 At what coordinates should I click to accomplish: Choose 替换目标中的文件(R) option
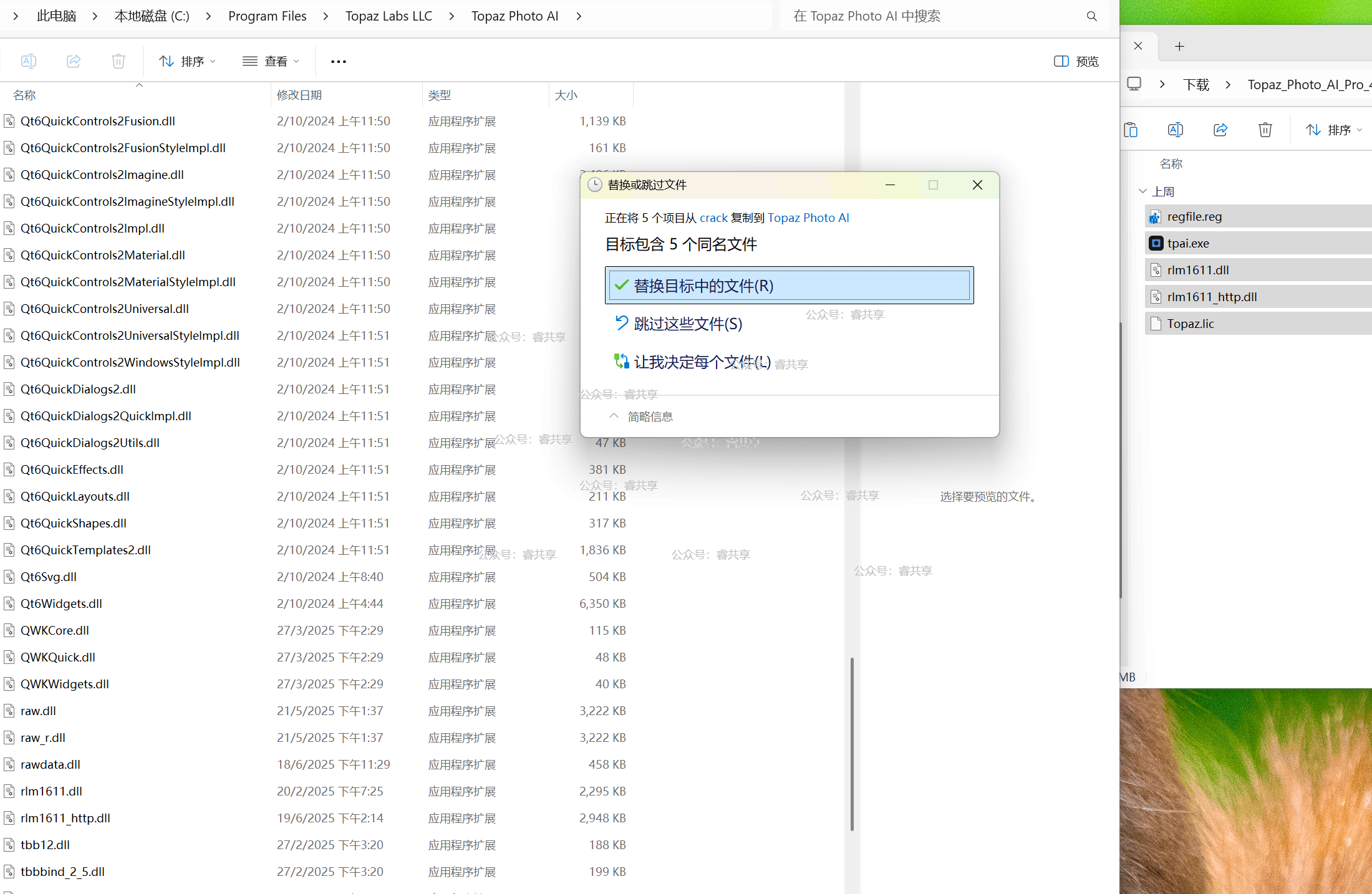pyautogui.click(x=789, y=286)
